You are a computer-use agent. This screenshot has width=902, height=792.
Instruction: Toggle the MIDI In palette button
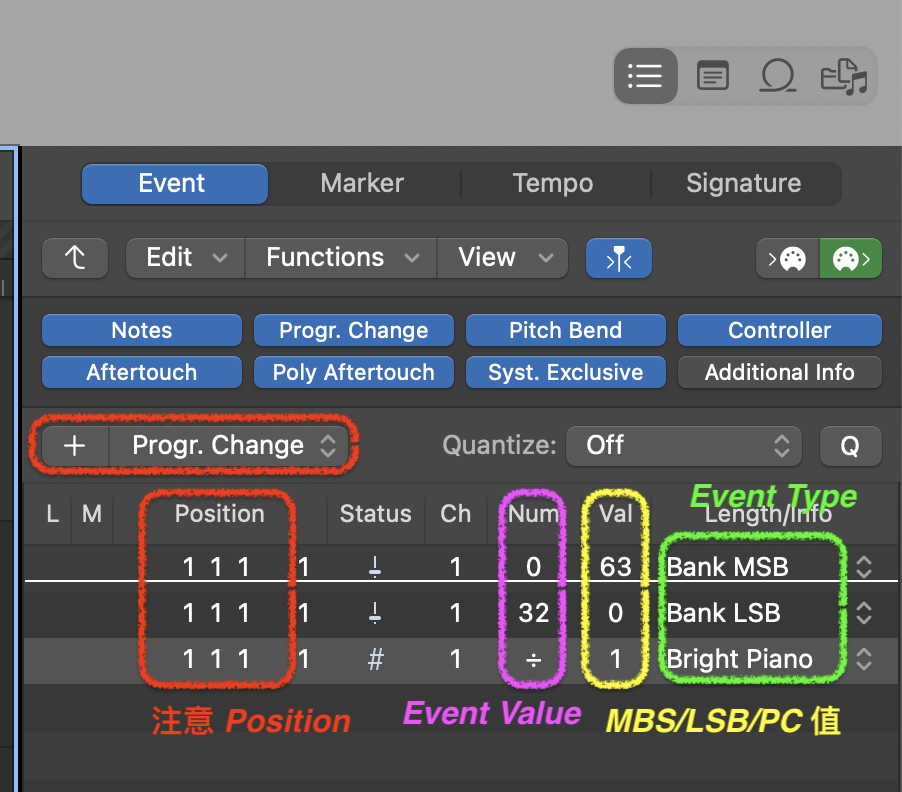pos(787,258)
